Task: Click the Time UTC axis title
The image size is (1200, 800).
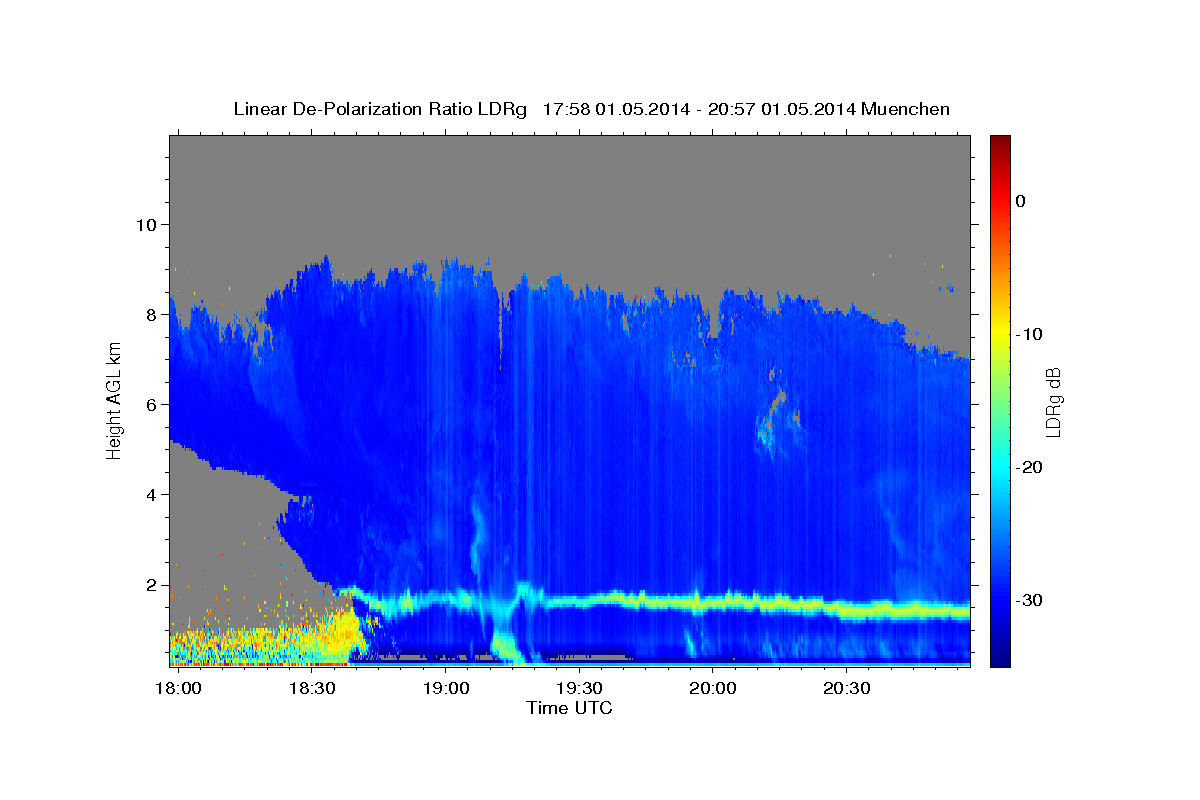Action: pos(569,708)
